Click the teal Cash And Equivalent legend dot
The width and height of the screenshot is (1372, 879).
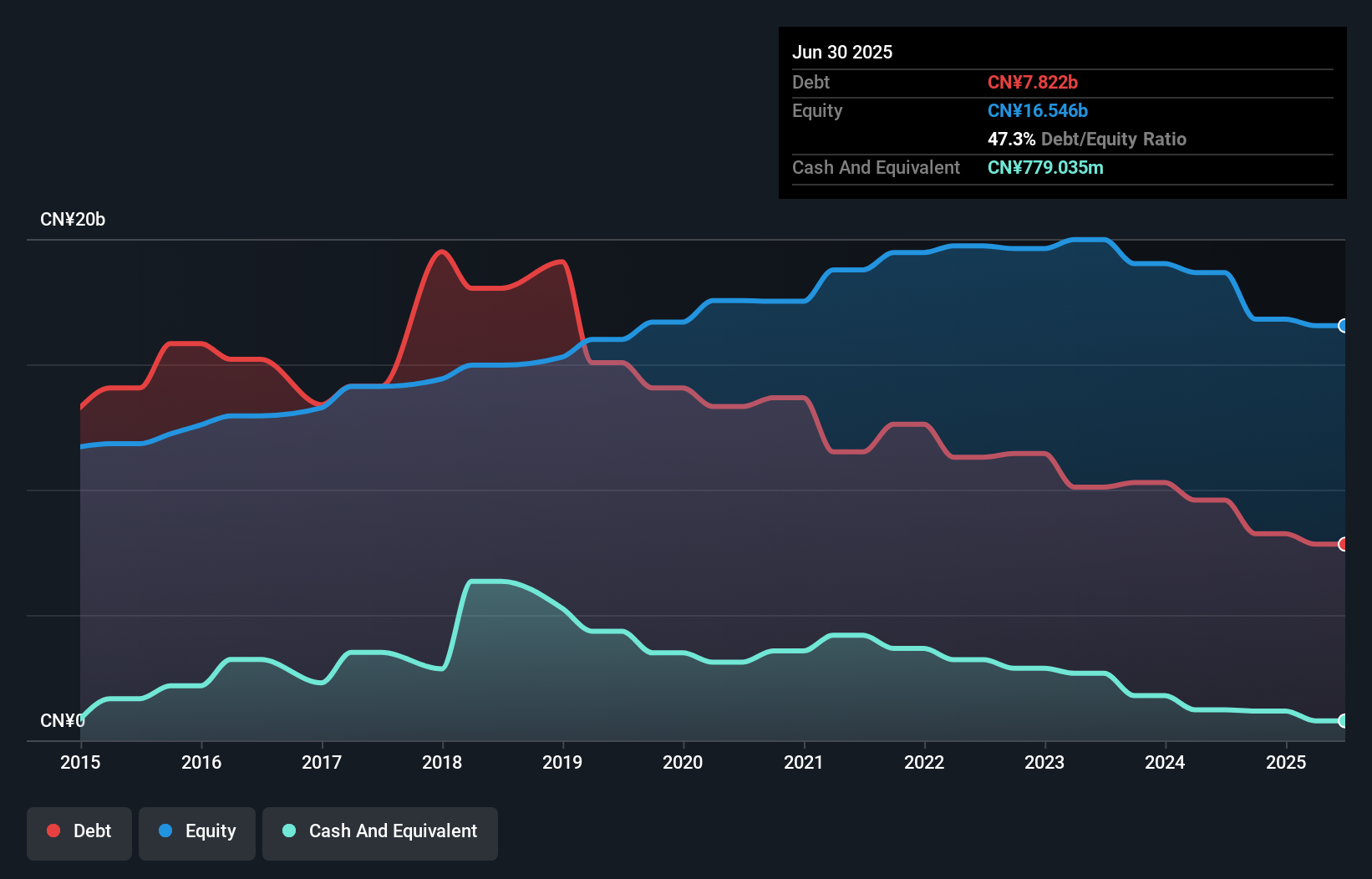click(x=289, y=831)
